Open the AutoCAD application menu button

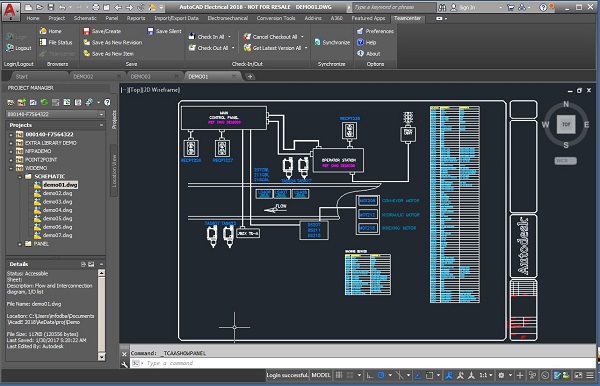pos(10,11)
